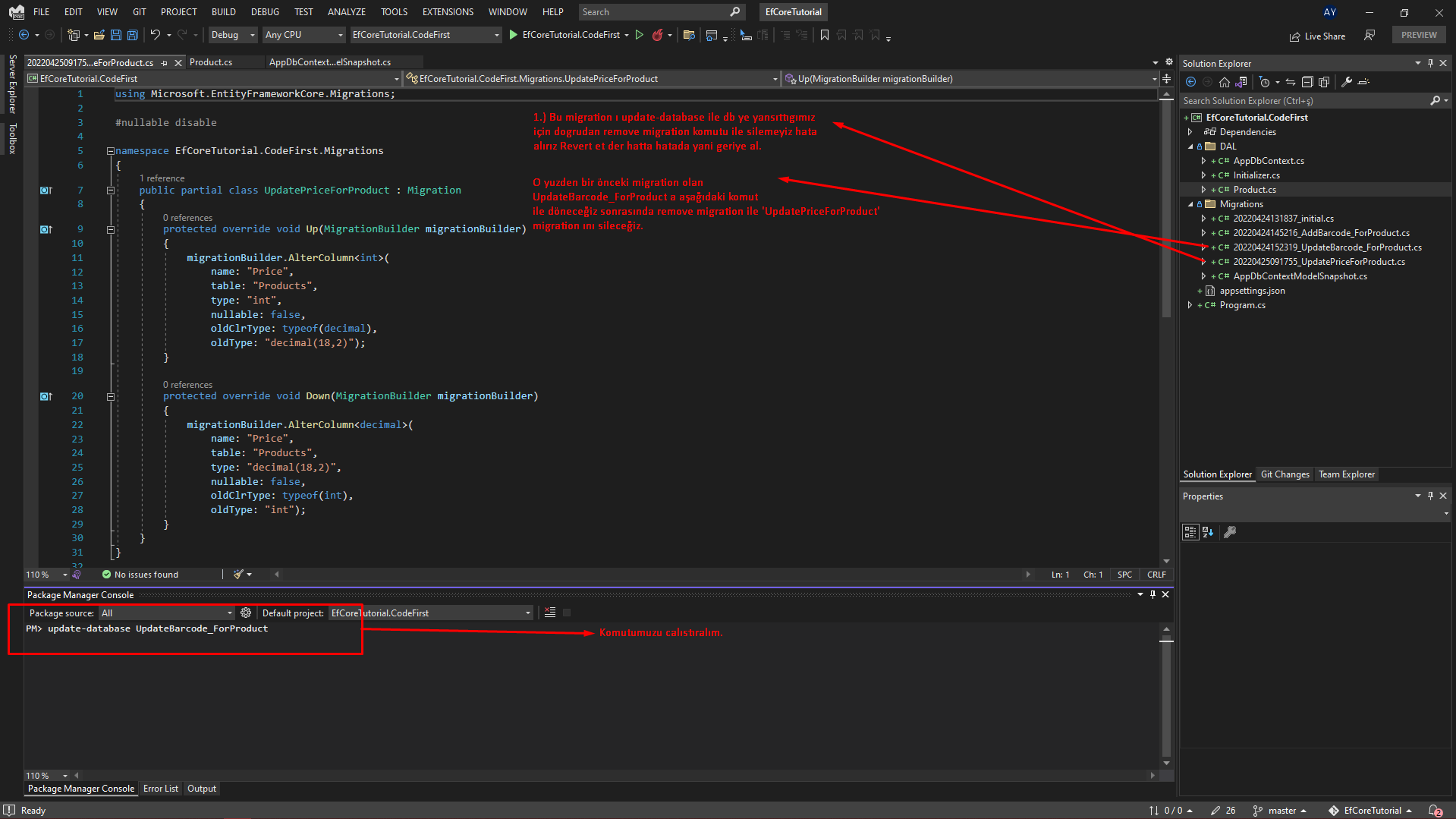The image size is (1456, 819).
Task: Toggle a bookmark on the current line
Action: (824, 35)
